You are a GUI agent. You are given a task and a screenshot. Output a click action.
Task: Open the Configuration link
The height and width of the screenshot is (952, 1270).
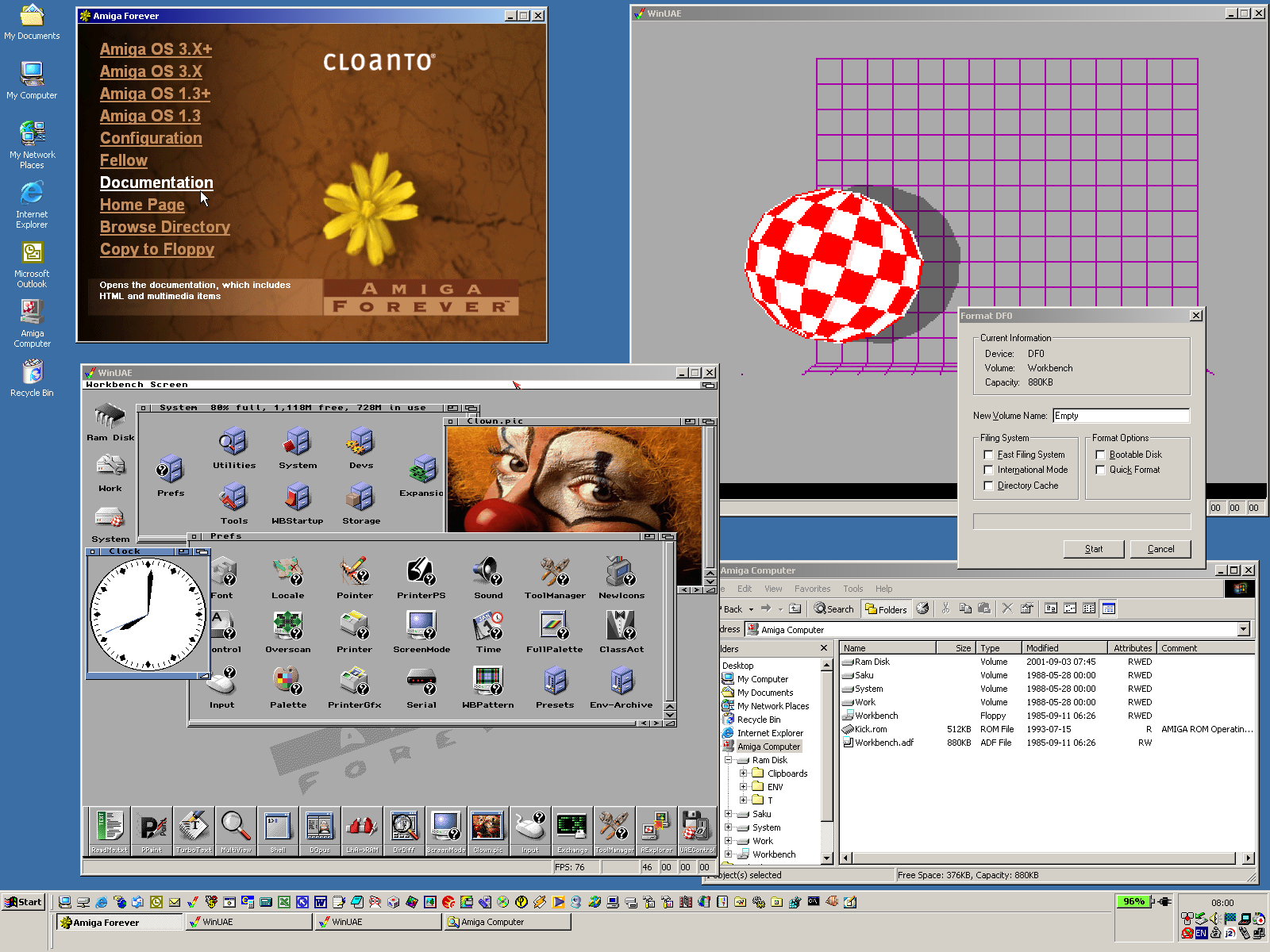[x=151, y=138]
